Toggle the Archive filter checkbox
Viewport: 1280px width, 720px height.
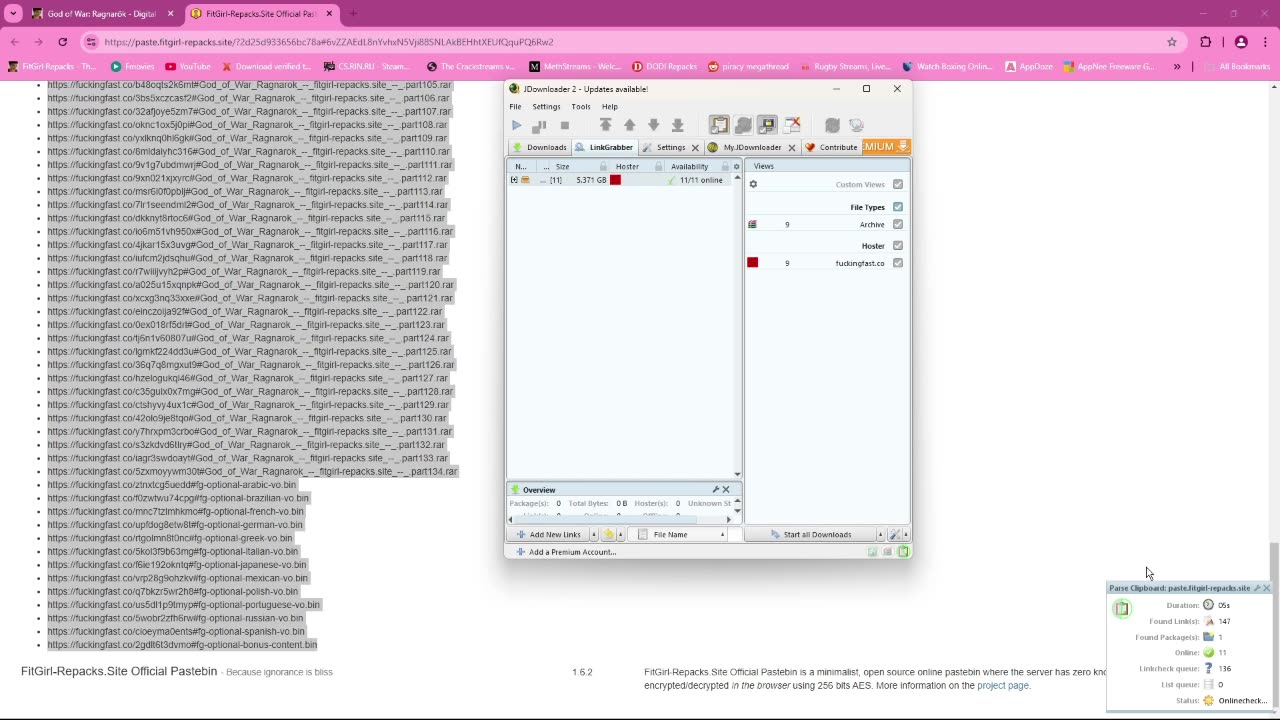pyautogui.click(x=898, y=224)
